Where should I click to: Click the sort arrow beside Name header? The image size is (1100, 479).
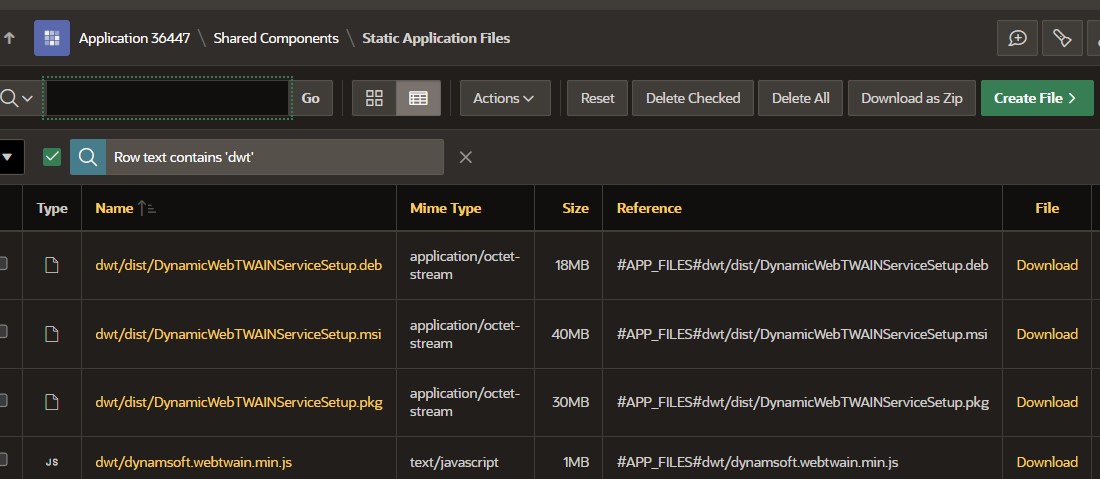147,208
